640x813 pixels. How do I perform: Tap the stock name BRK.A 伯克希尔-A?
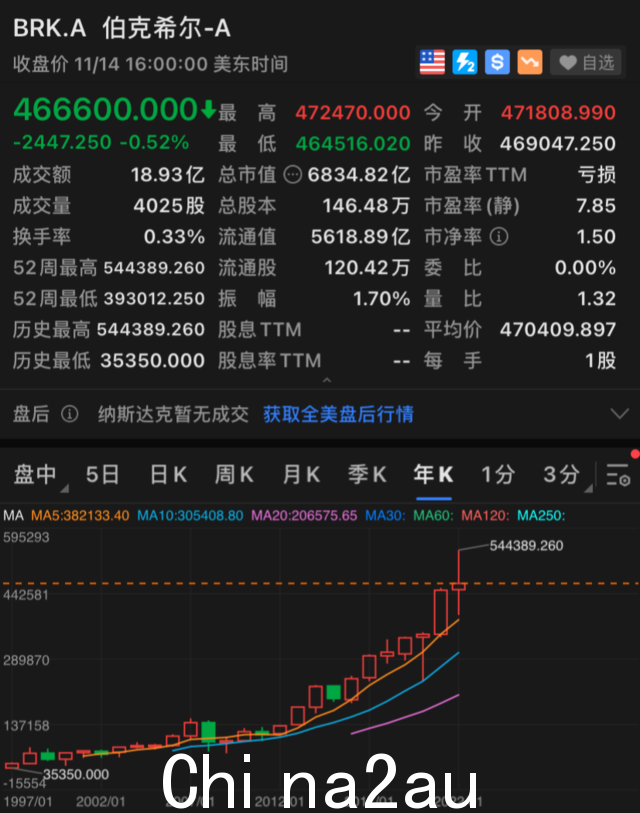click(122, 27)
